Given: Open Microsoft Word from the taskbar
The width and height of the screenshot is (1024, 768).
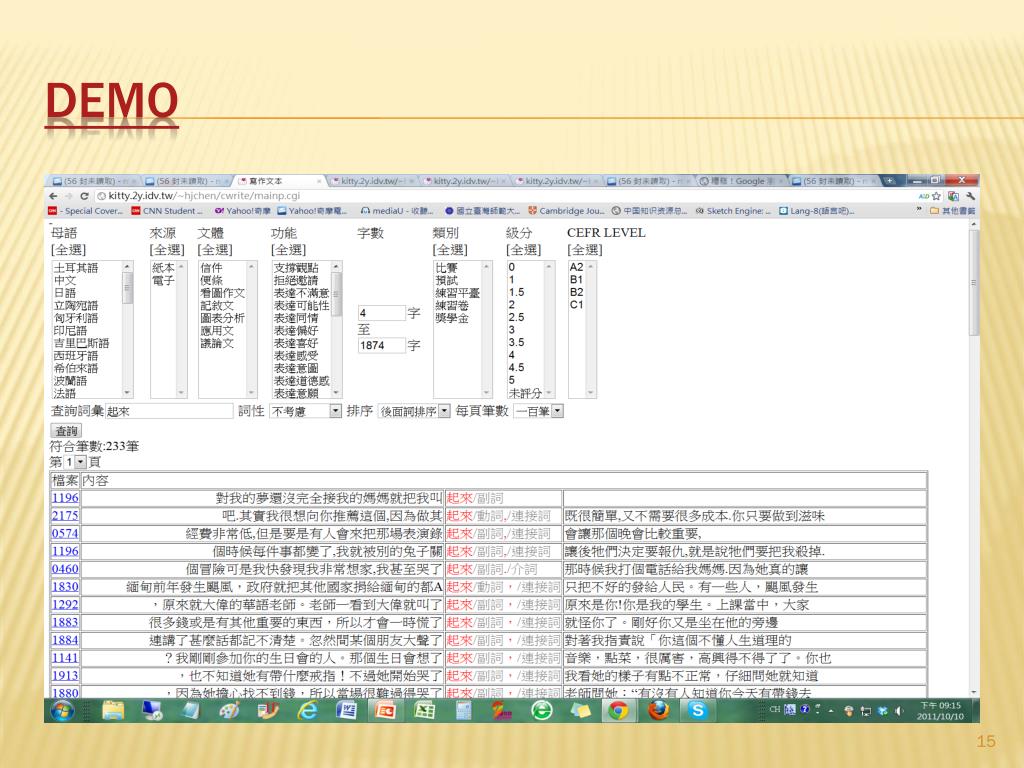Looking at the screenshot, I should [346, 711].
